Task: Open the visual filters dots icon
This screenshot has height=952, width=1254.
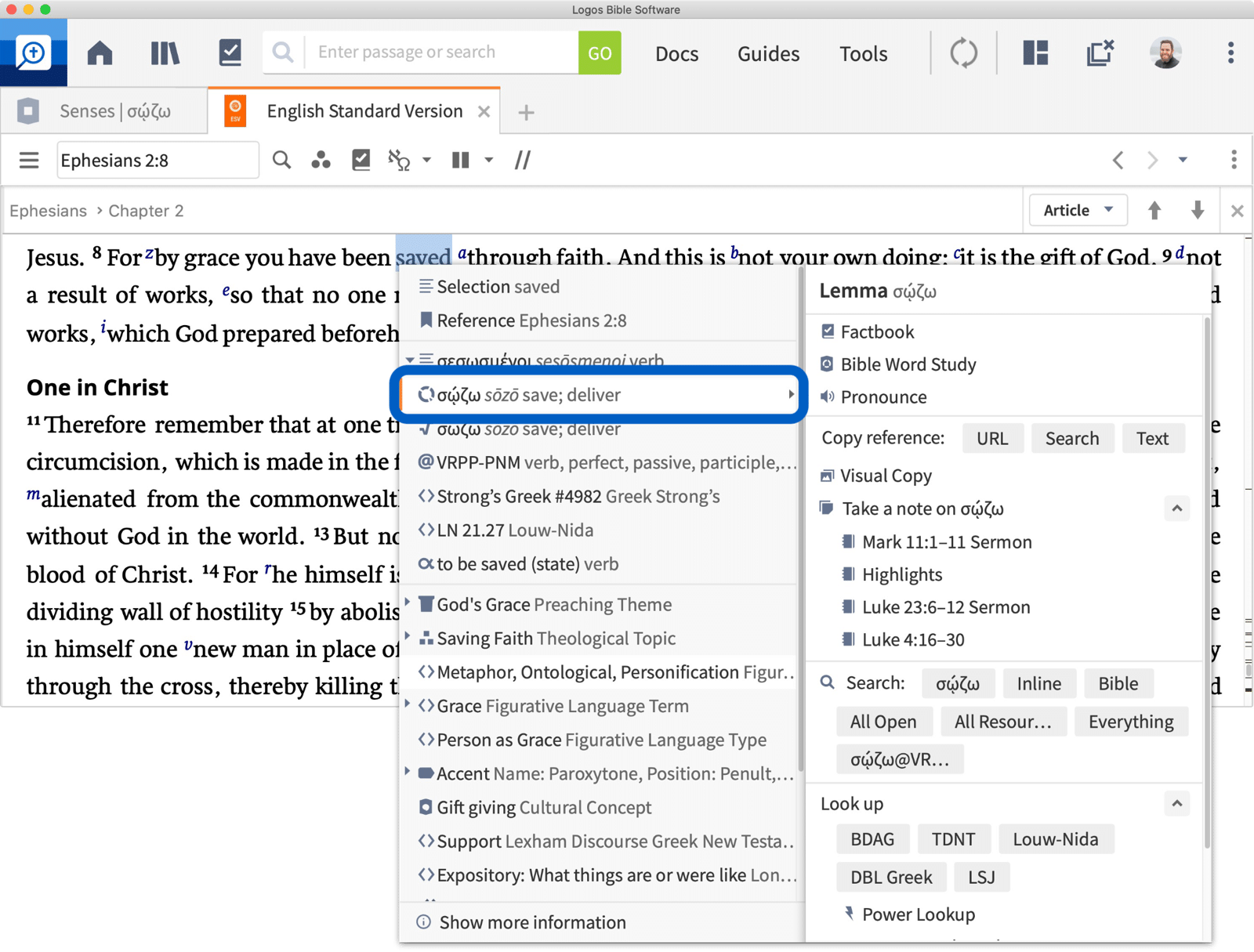Action: coord(321,160)
